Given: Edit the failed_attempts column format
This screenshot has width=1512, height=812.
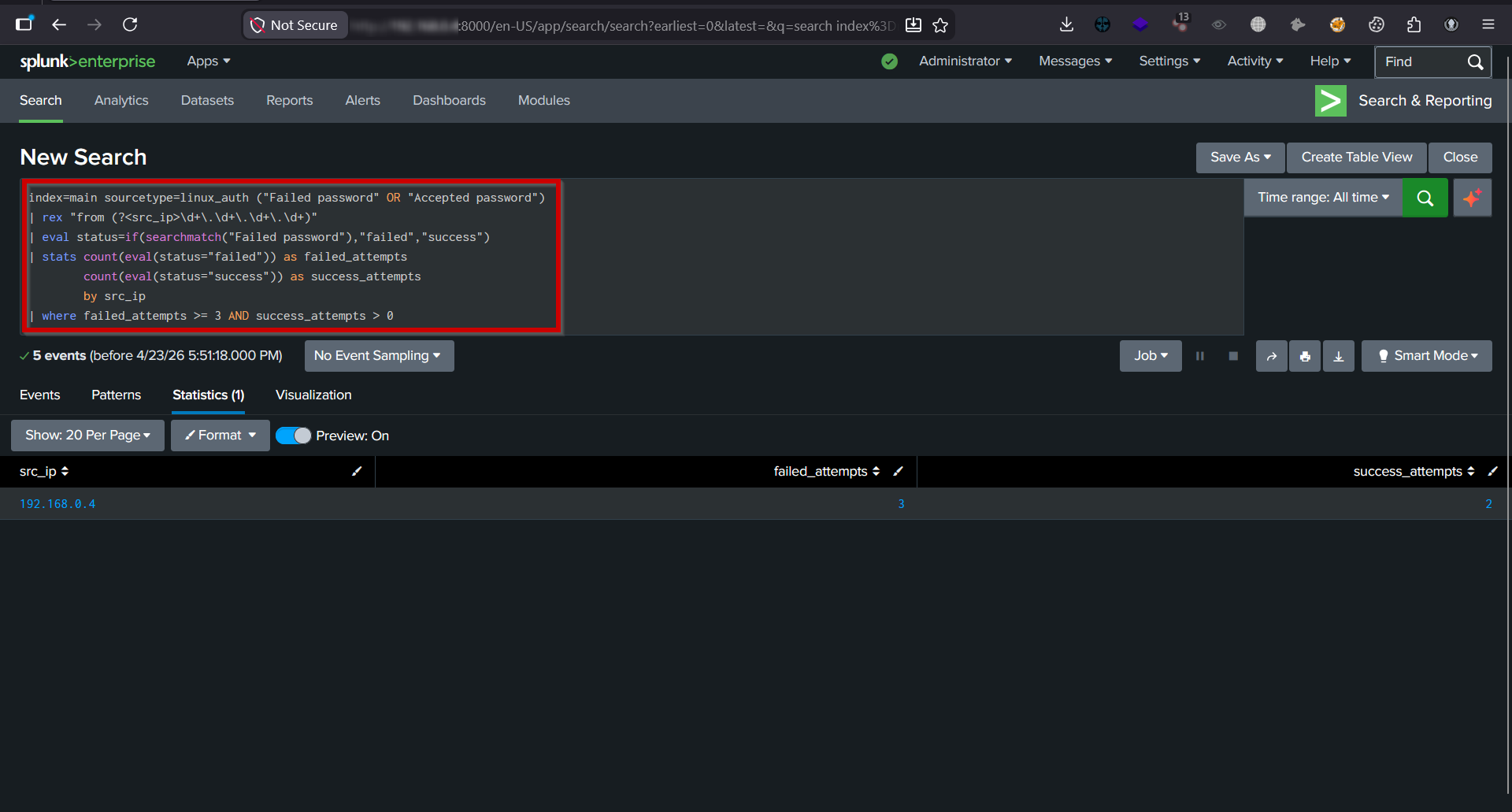Looking at the screenshot, I should point(899,472).
